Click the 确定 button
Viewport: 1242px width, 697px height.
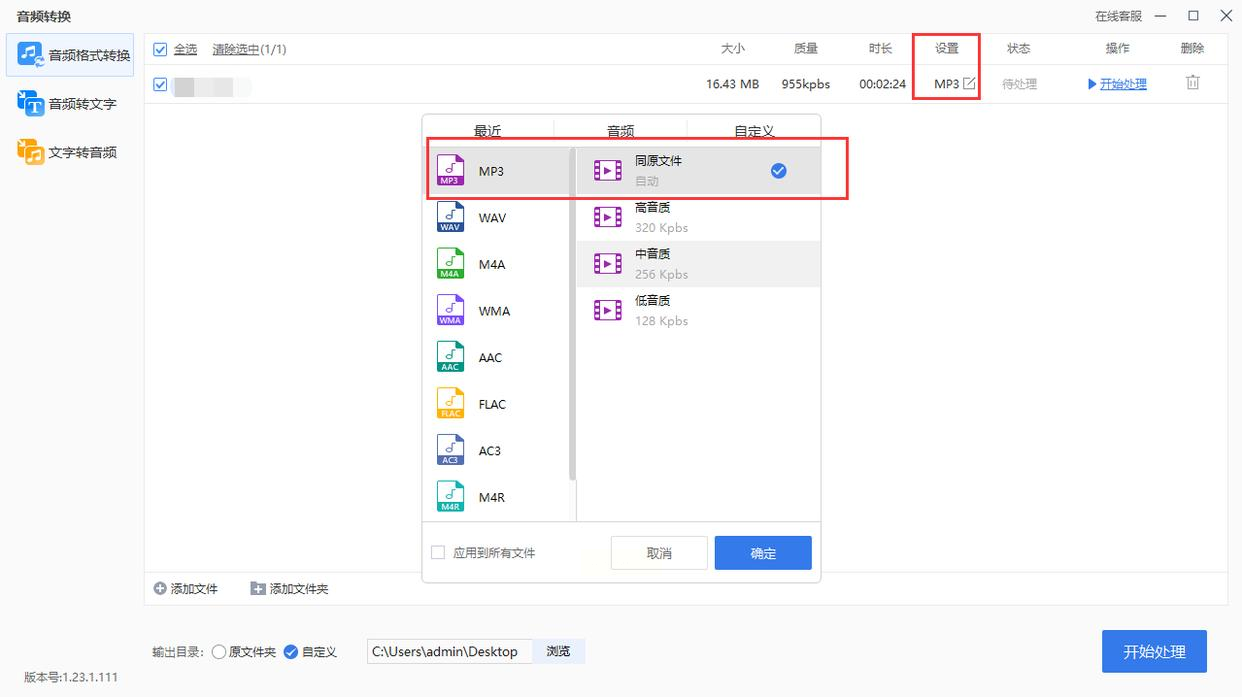pyautogui.click(x=762, y=553)
